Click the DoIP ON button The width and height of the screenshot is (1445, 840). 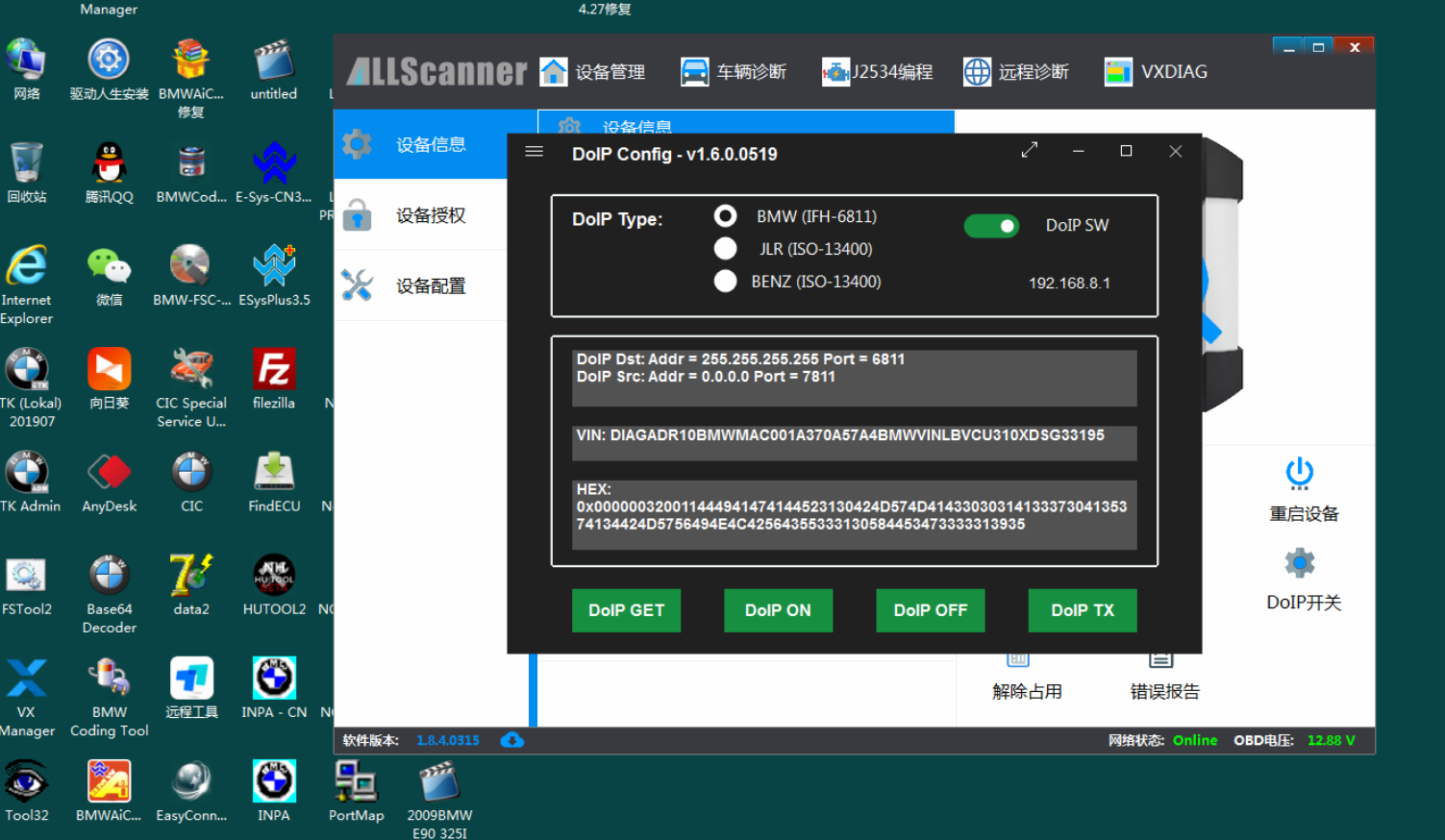tap(778, 610)
